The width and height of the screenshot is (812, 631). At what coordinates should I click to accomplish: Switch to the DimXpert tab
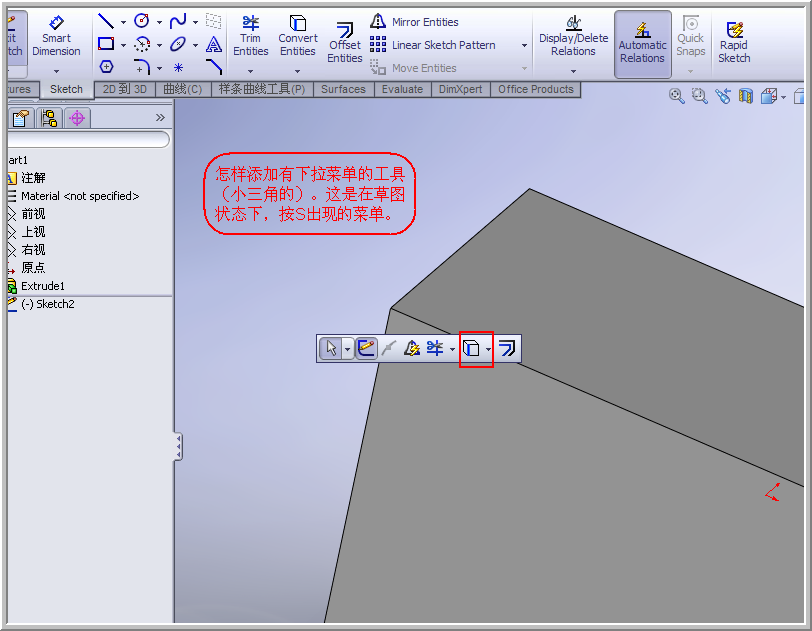pos(460,89)
